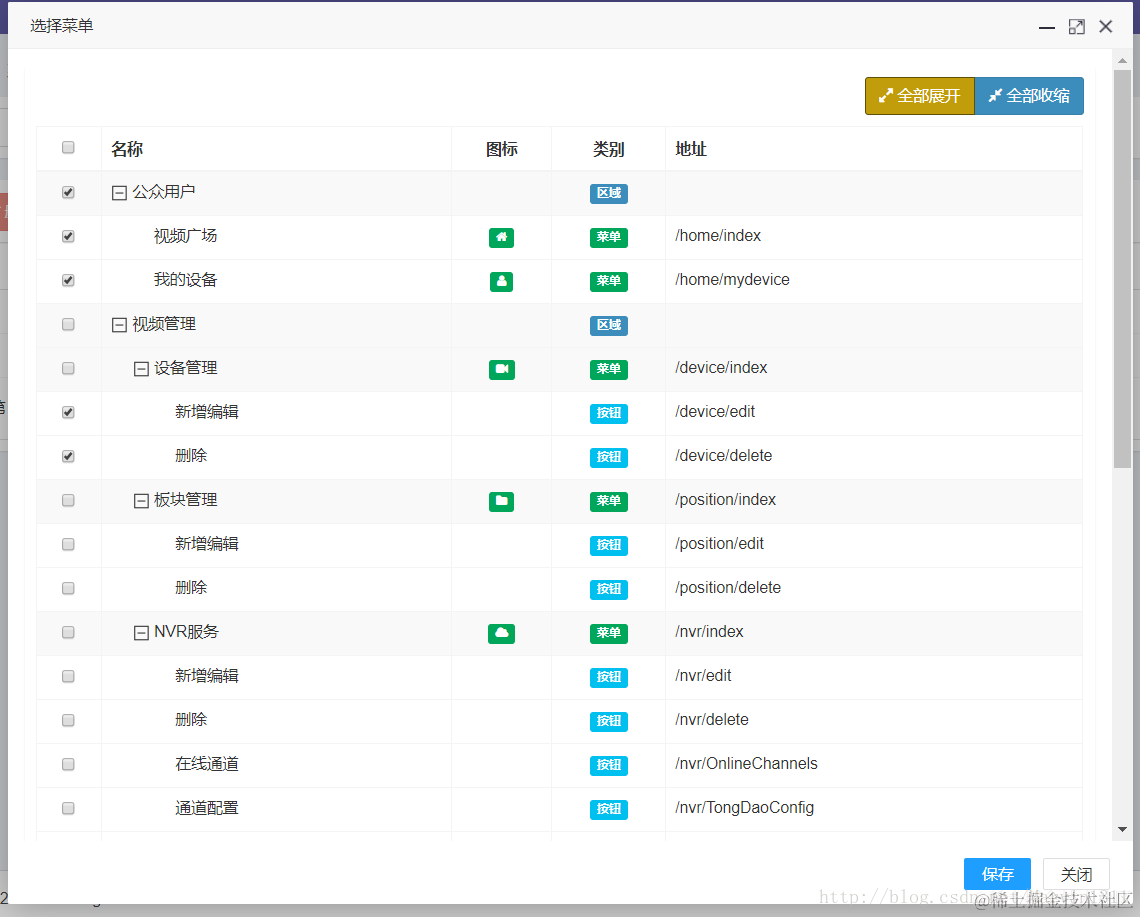Click the 通道配置 row name
1140x917 pixels.
click(206, 808)
